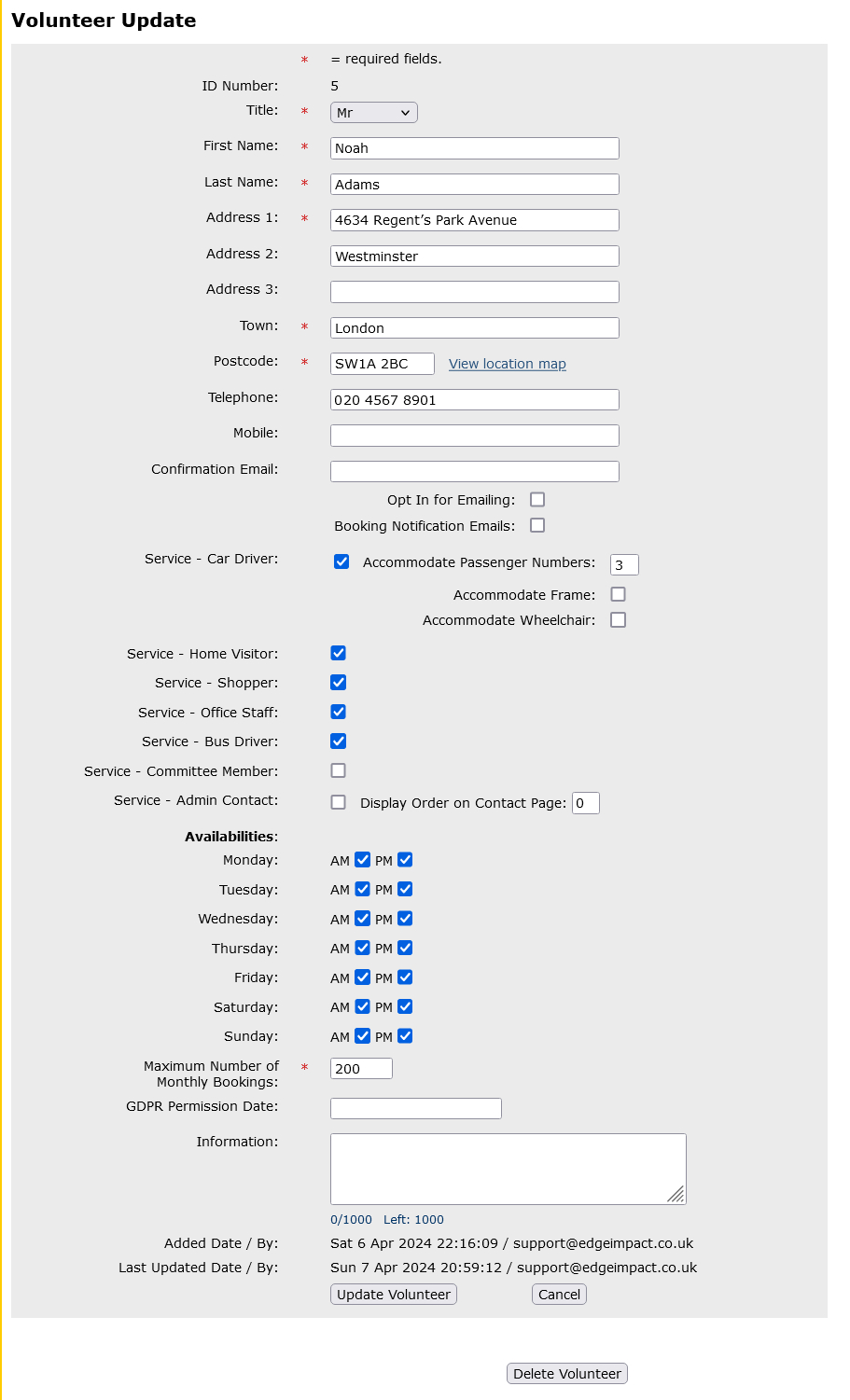Turn off Wednesday PM availability
Viewport: 850px width, 1400px height.
point(405,919)
